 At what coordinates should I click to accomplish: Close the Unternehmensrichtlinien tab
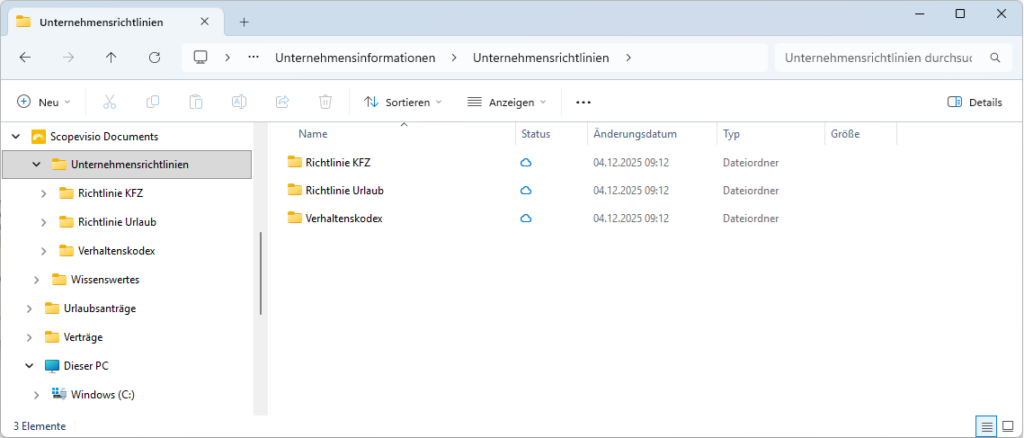[204, 22]
